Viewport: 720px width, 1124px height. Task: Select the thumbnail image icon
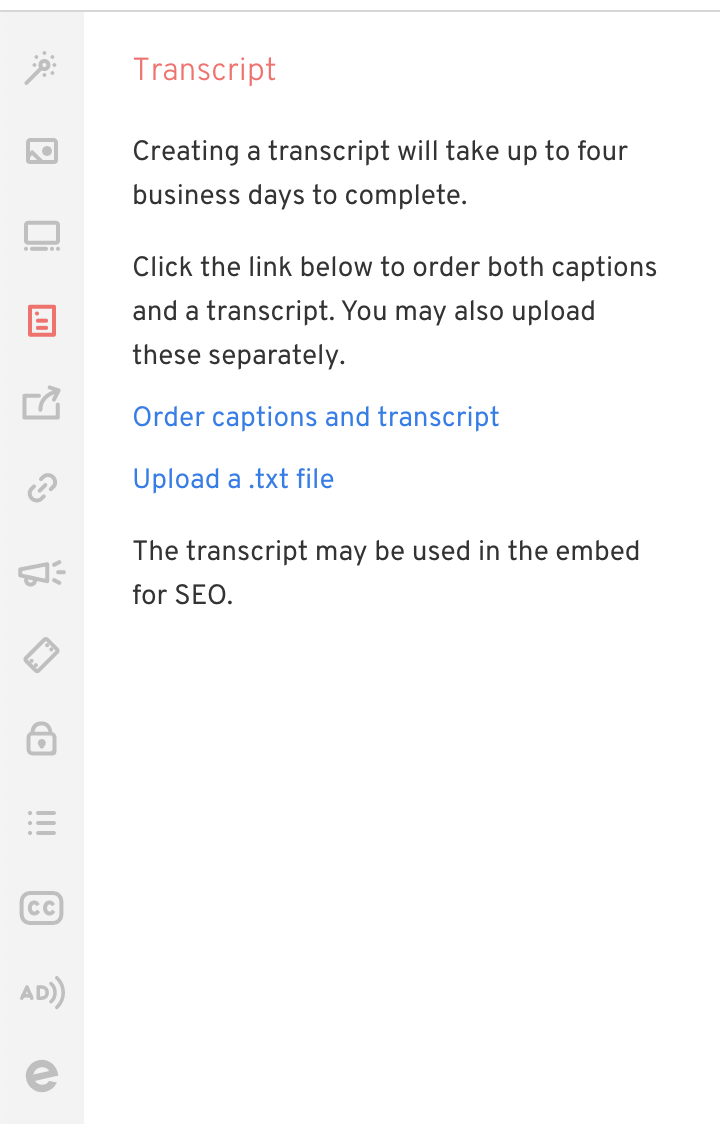coord(42,151)
